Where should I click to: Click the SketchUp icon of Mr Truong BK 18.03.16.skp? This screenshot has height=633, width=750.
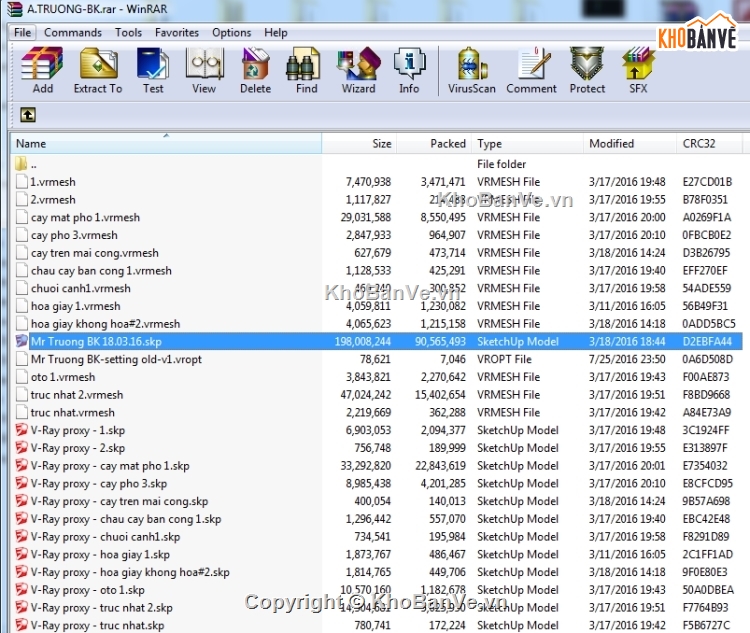click(22, 341)
